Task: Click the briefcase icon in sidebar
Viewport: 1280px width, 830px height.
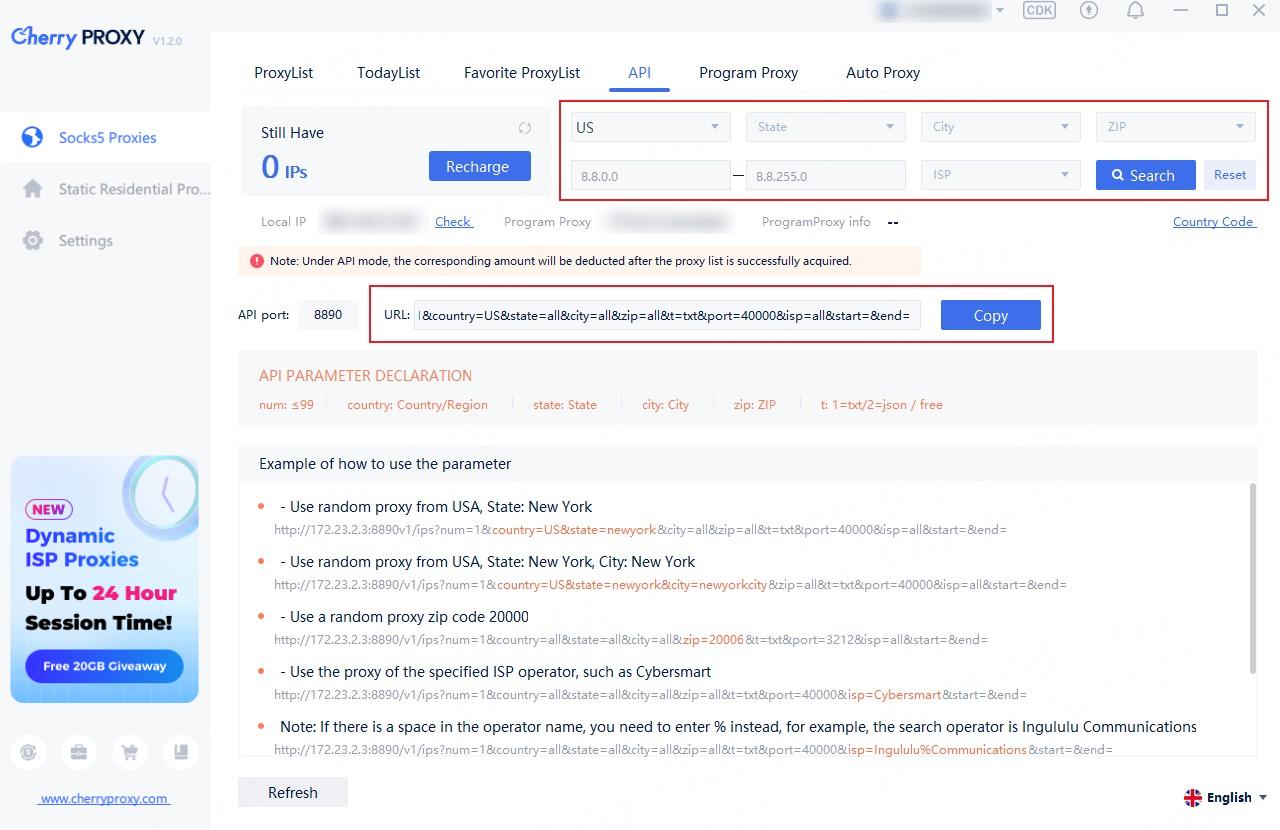Action: pos(79,752)
